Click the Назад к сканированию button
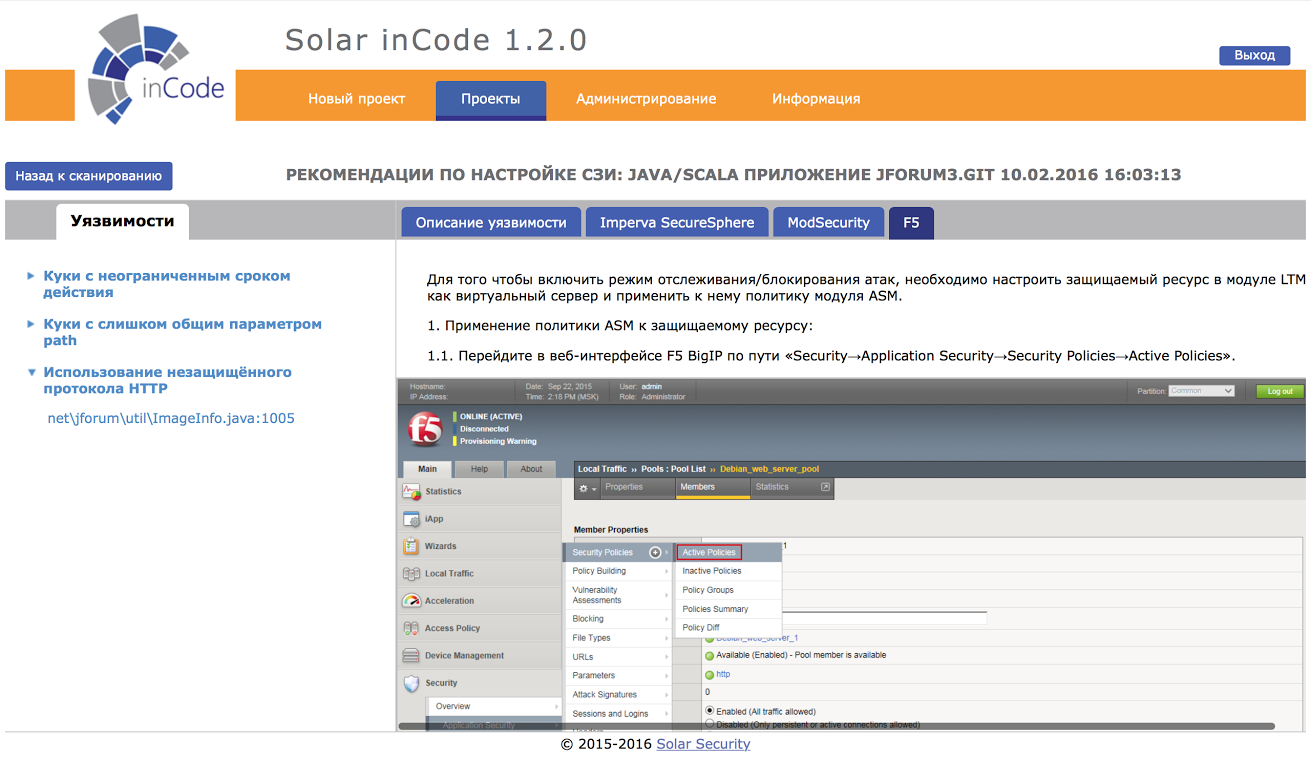Viewport: 1311px width, 758px height. [89, 176]
